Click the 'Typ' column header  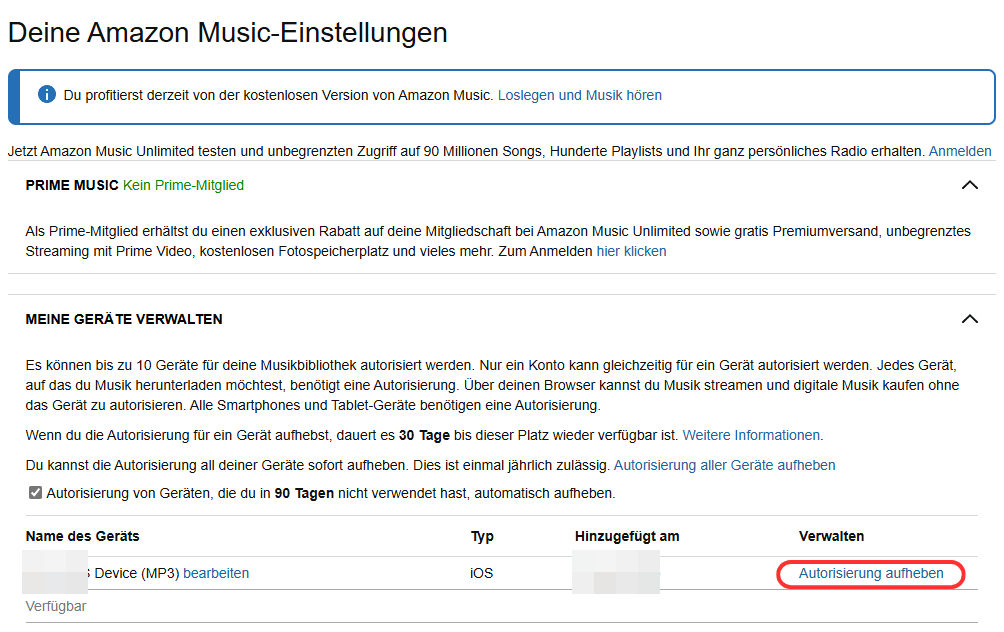482,537
